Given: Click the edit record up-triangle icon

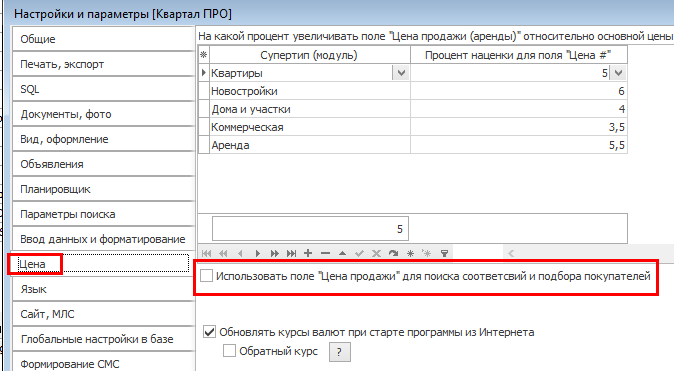Looking at the screenshot, I should tap(342, 253).
